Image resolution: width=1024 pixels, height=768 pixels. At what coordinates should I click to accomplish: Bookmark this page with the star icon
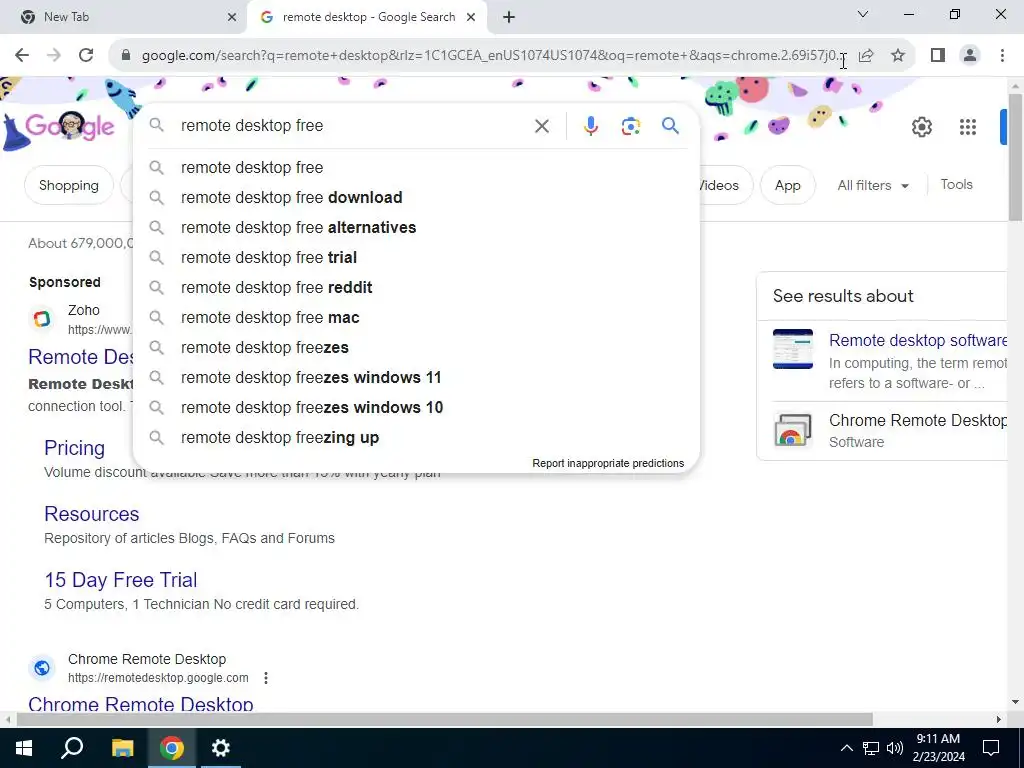(x=898, y=56)
